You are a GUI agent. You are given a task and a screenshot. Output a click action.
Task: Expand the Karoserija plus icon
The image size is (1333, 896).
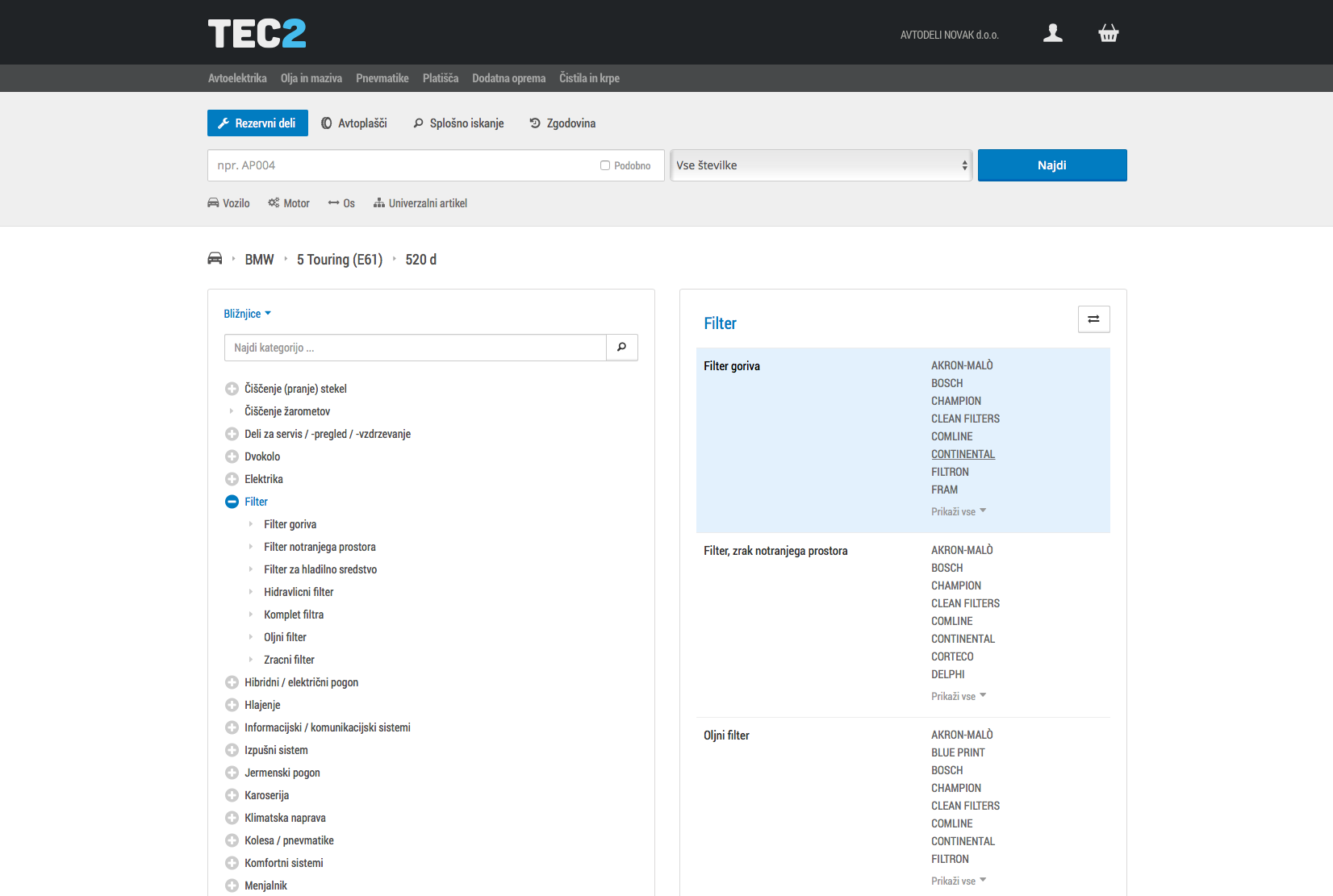tap(232, 795)
